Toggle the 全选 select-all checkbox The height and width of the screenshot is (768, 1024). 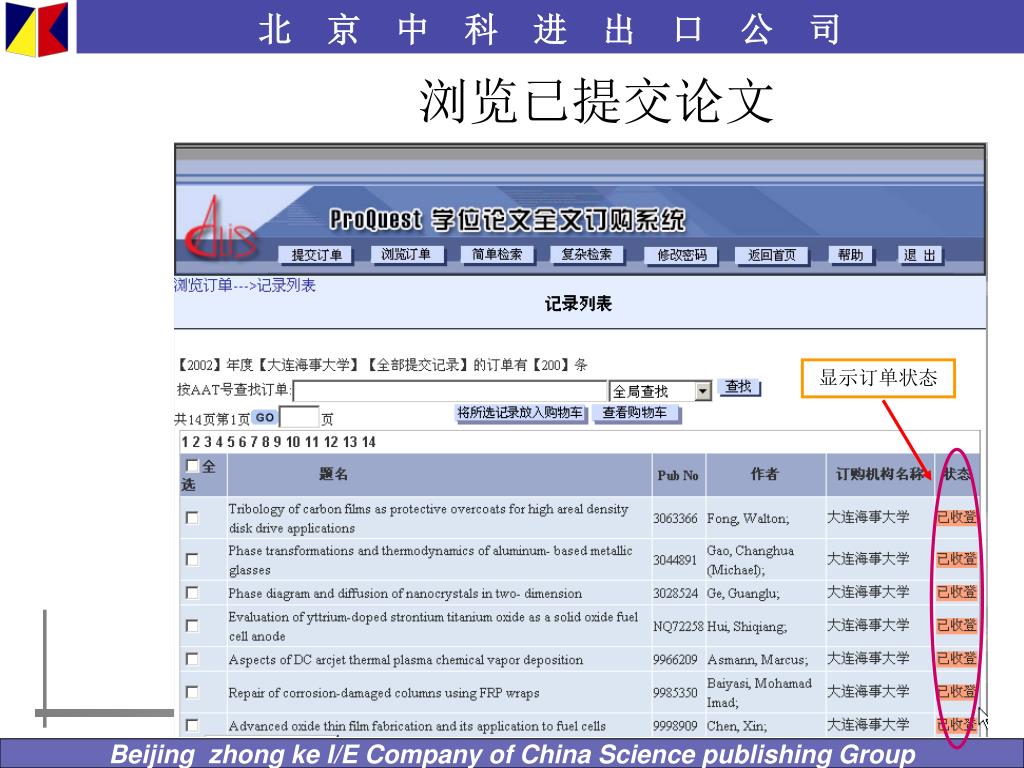192,466
